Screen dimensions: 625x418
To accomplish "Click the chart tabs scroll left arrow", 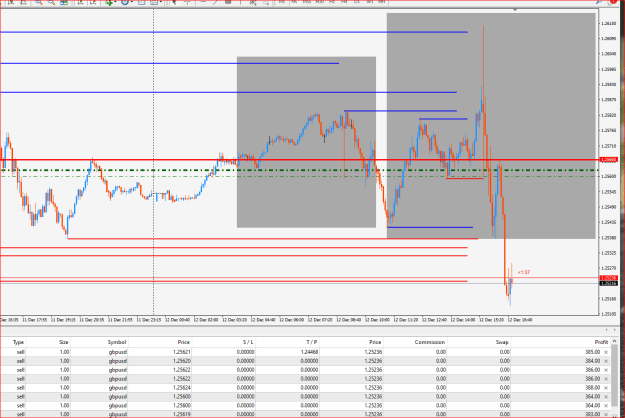I will pos(607,330).
